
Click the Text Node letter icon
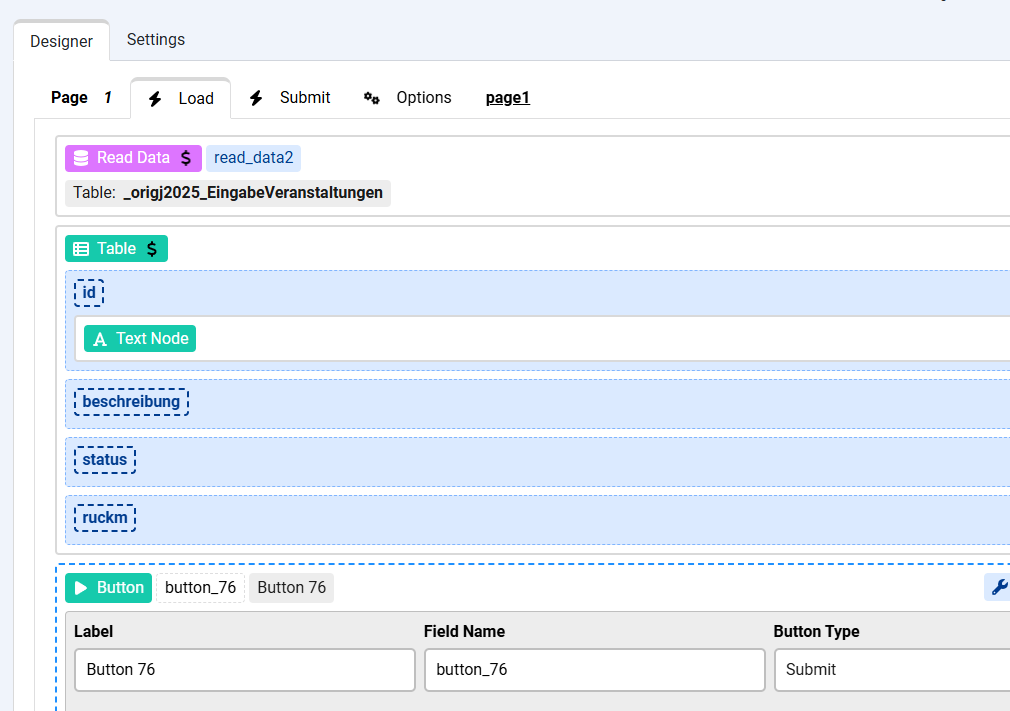coord(100,339)
